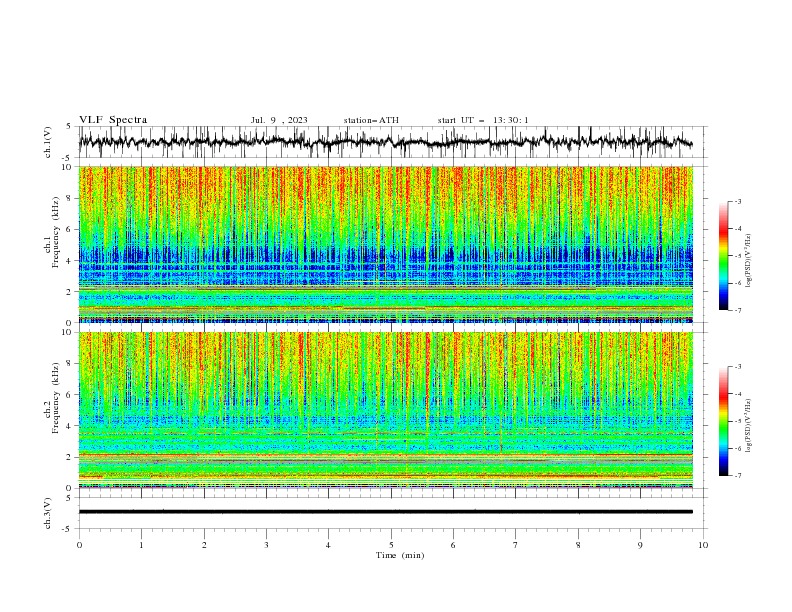The image size is (792, 612).
Task: Click the ch.1 voltage waveform trace panel
Action: (392, 142)
